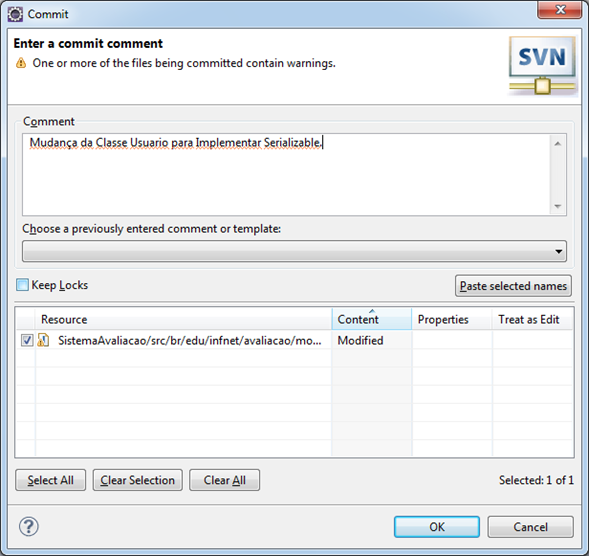Open previously entered comment dropdown
Viewport: 589px width, 556px height.
click(x=294, y=251)
